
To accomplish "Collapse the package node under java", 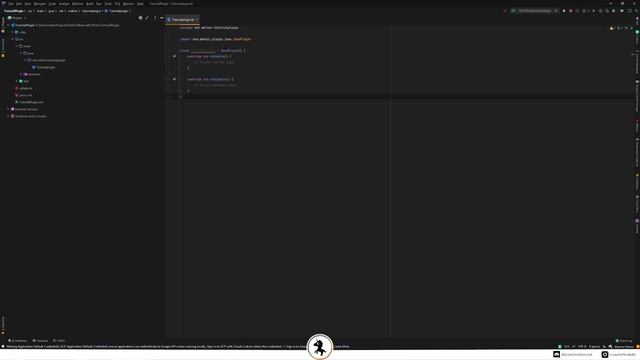I will [x=25, y=60].
